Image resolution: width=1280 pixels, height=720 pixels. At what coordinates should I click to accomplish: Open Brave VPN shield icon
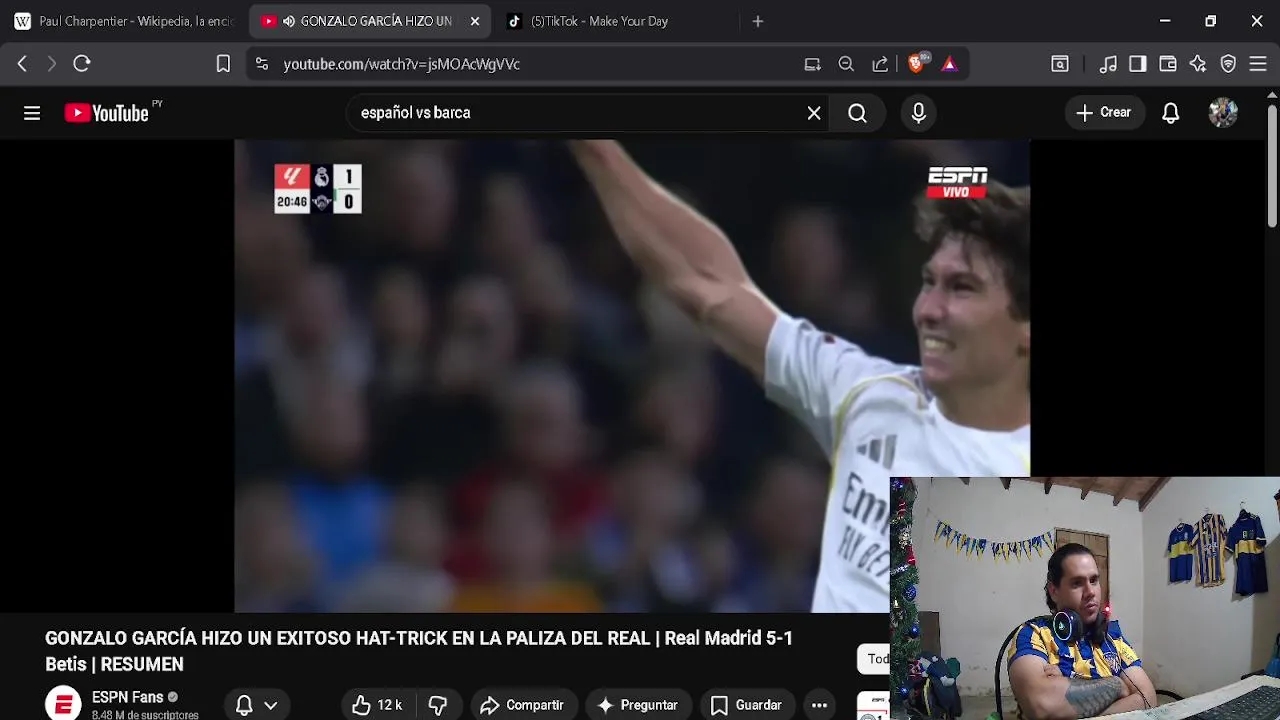[1228, 64]
